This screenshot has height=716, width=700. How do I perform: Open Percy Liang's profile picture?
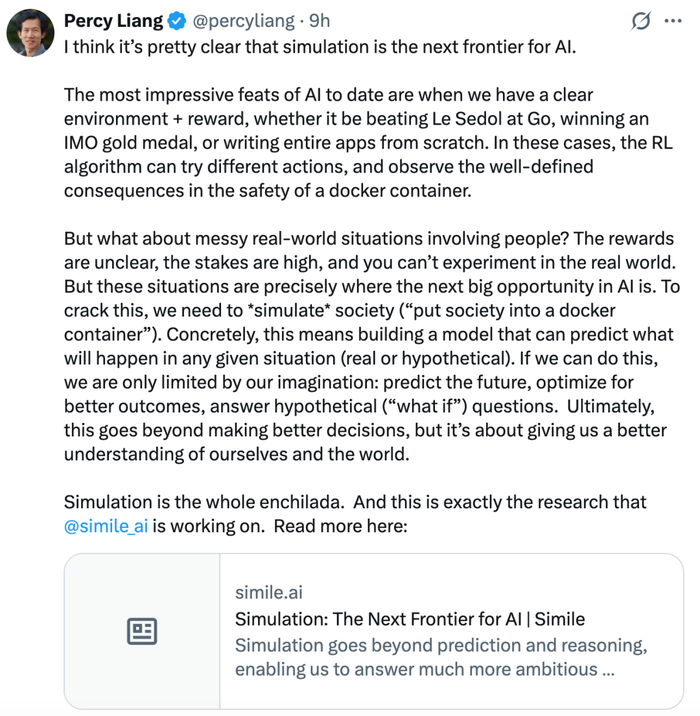pos(31,33)
